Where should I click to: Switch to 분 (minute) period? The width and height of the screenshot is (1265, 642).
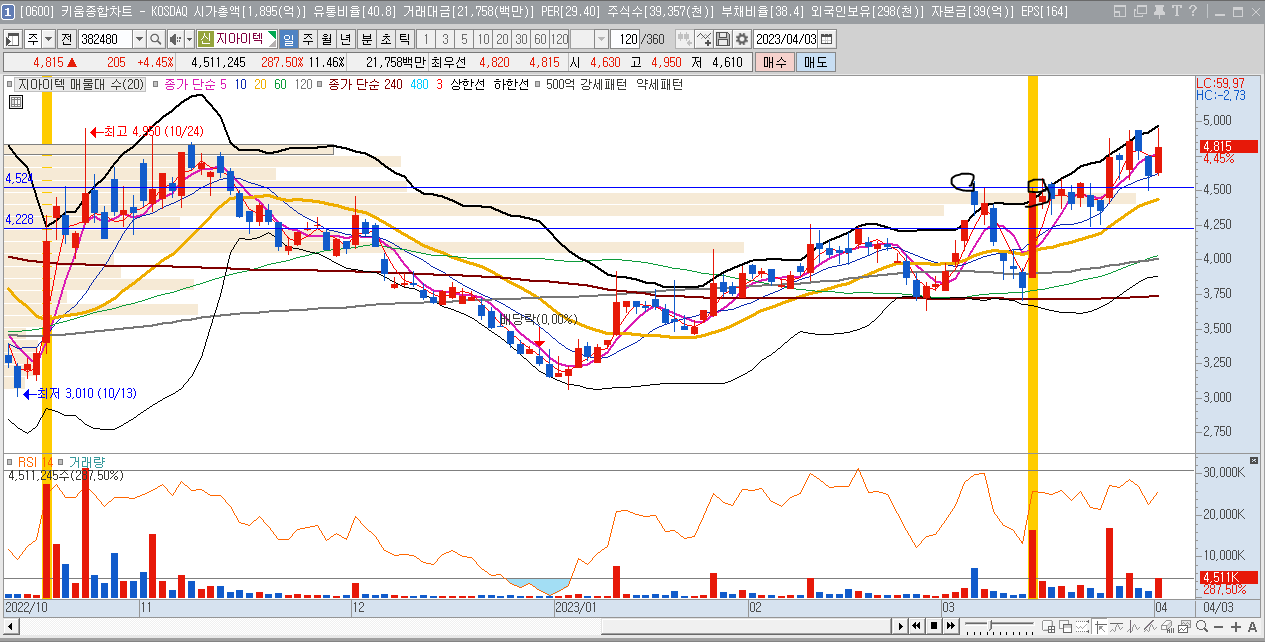[x=367, y=39]
